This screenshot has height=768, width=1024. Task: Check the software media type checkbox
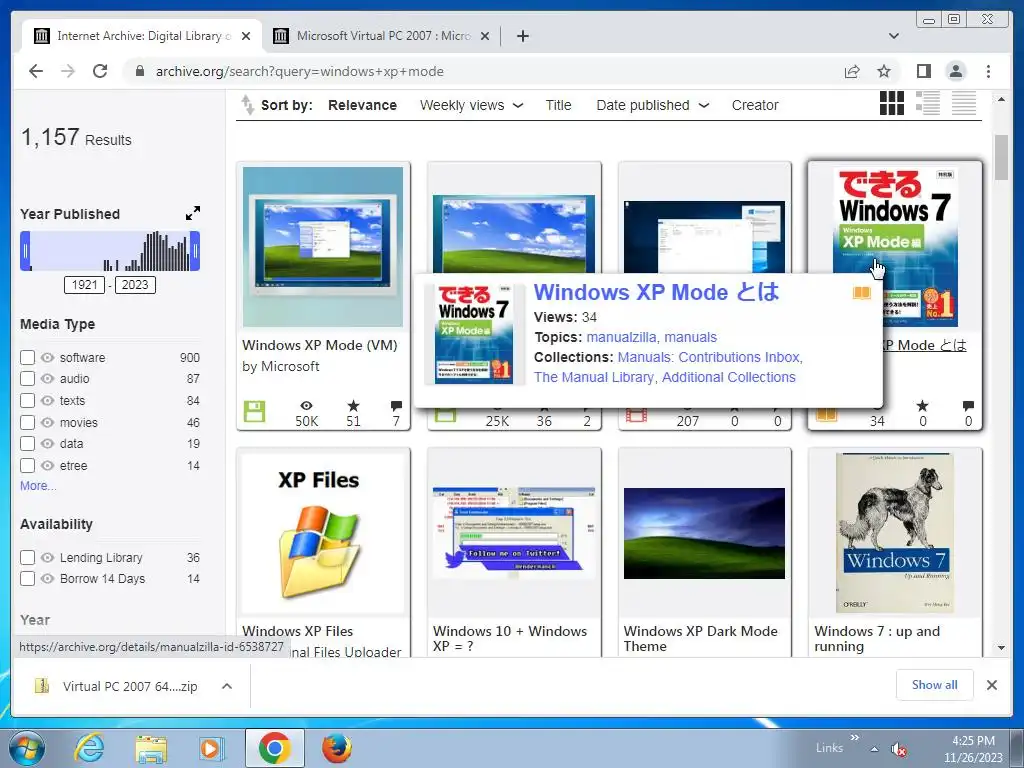pyautogui.click(x=27, y=357)
